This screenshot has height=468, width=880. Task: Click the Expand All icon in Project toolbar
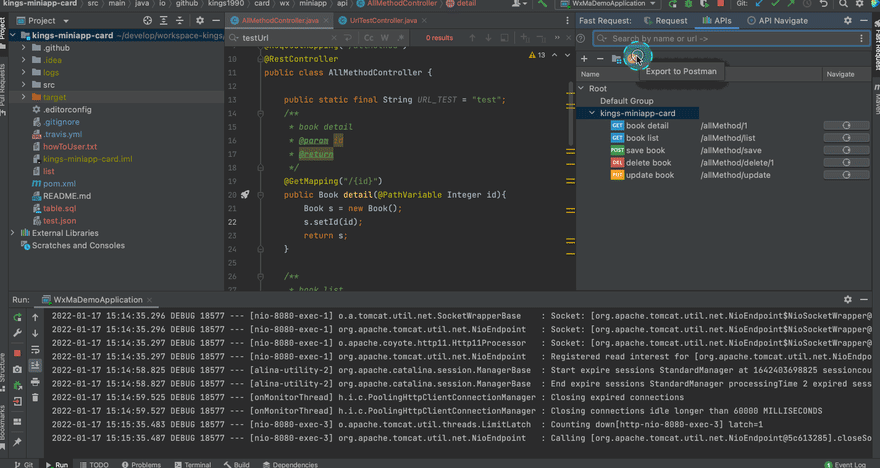coord(163,21)
